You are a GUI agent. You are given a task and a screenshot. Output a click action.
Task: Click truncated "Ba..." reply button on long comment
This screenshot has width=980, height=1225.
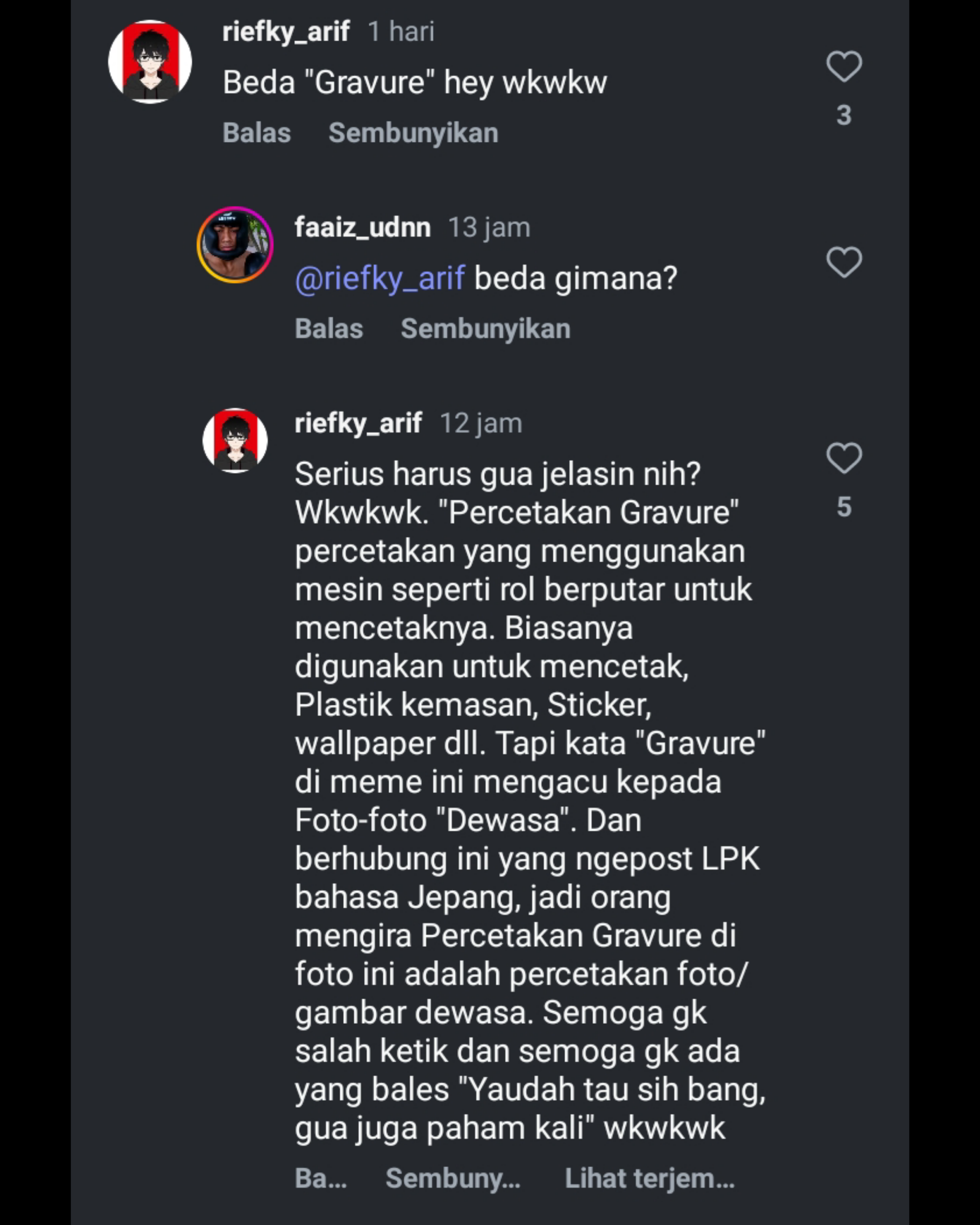click(321, 1179)
